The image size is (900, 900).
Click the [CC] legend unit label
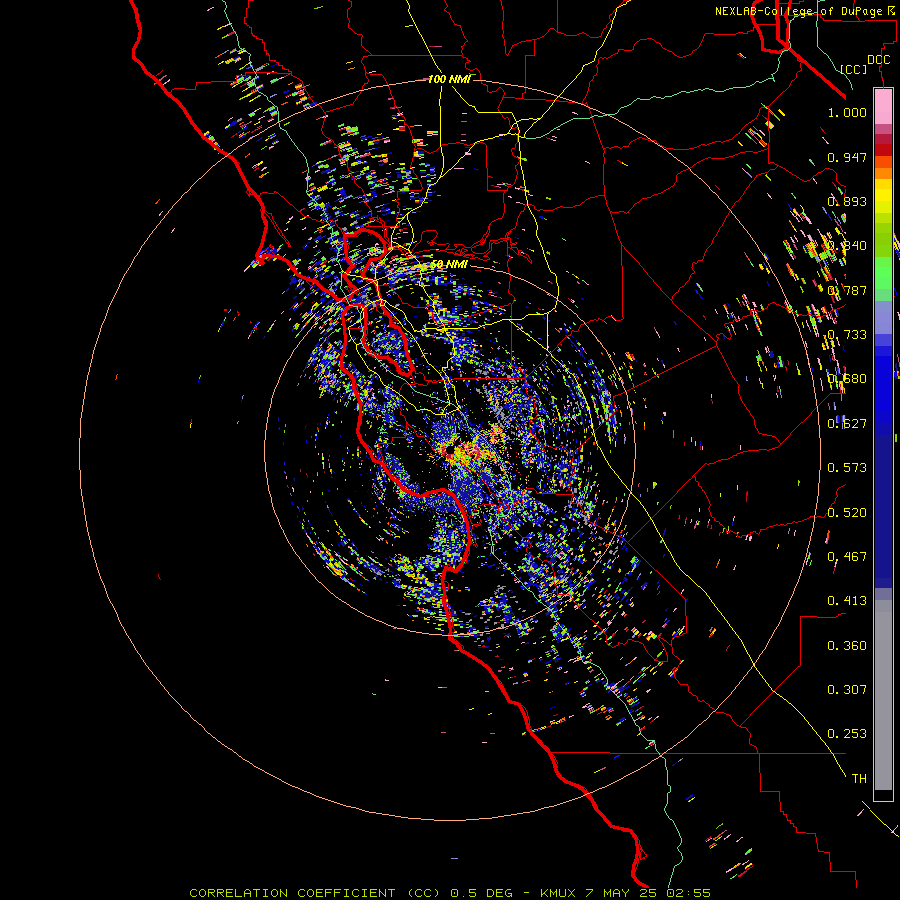(854, 69)
